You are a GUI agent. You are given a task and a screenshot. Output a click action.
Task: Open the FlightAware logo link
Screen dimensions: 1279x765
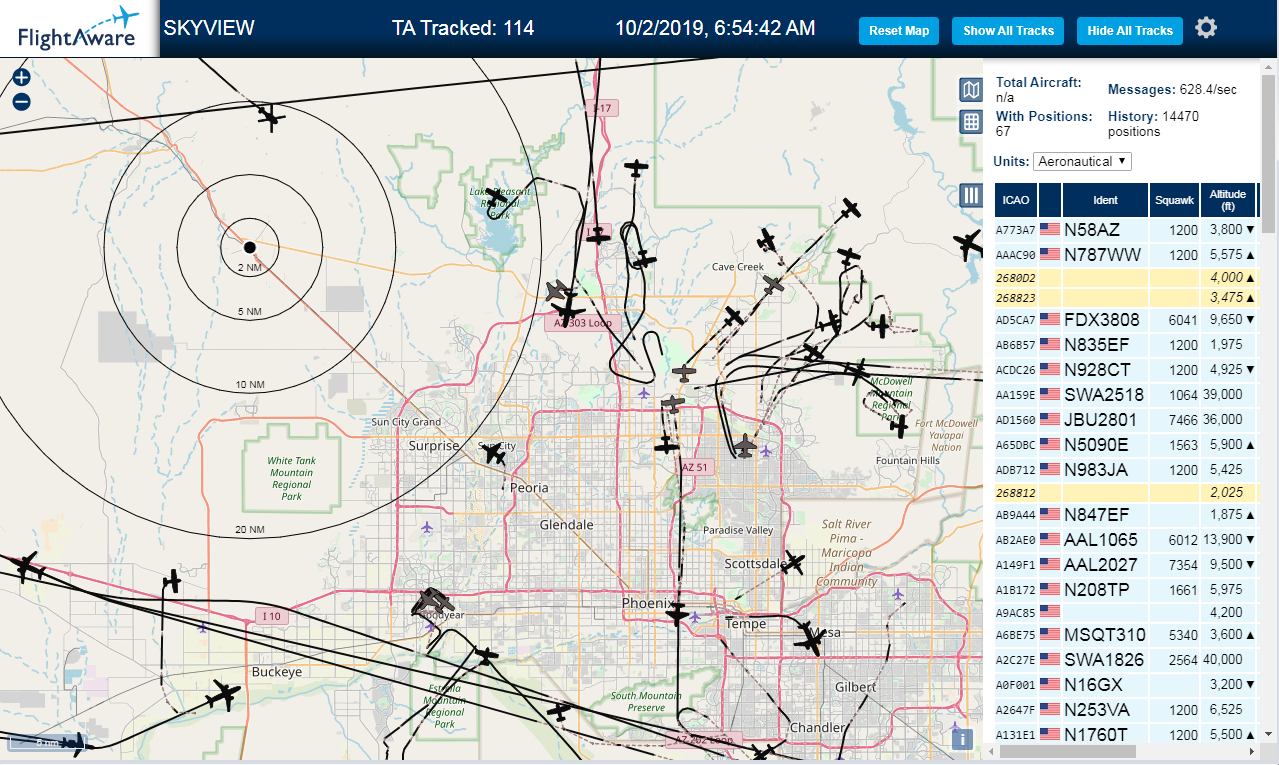tap(78, 28)
